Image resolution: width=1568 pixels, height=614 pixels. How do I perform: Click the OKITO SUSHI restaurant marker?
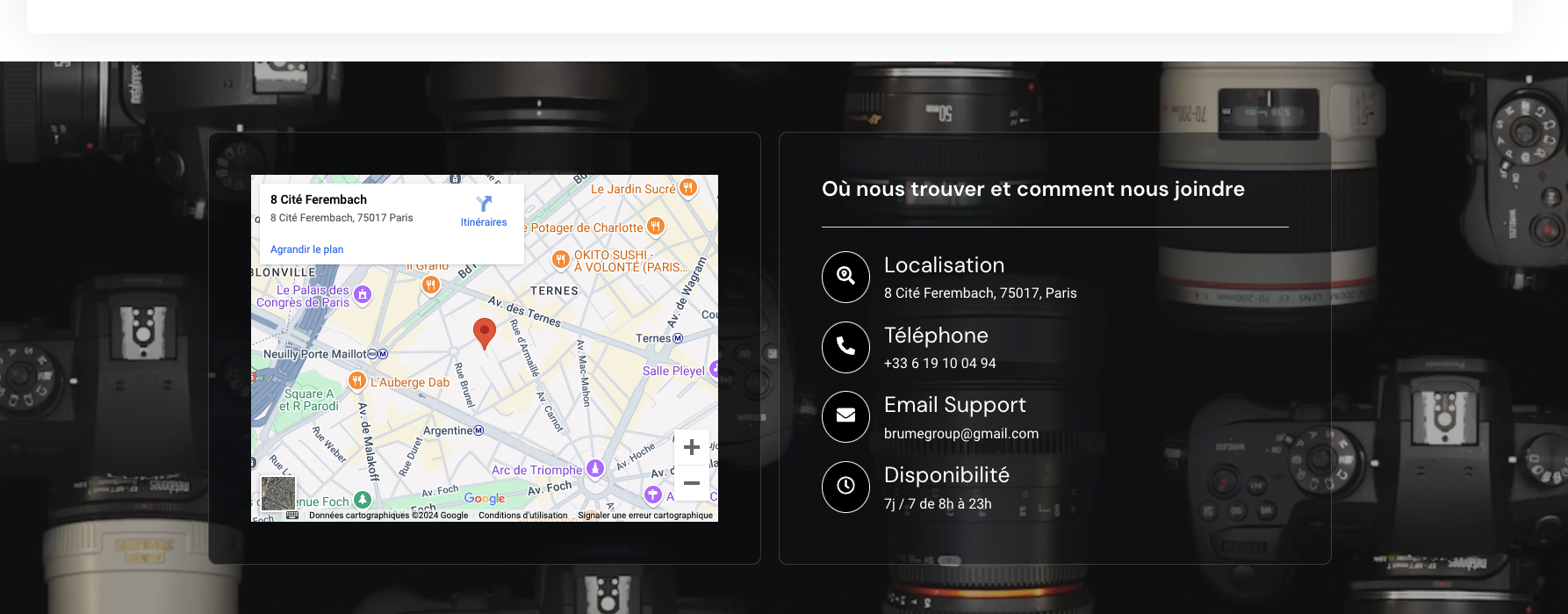pyautogui.click(x=560, y=260)
